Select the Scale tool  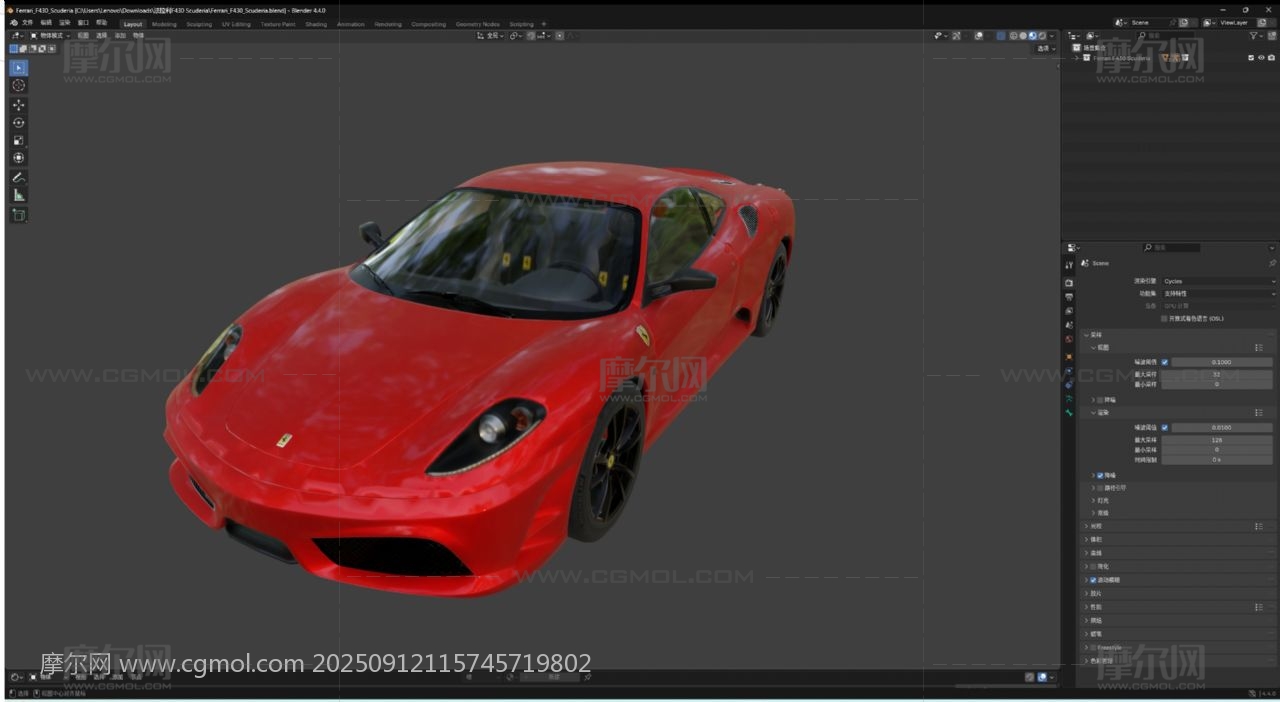coord(19,140)
